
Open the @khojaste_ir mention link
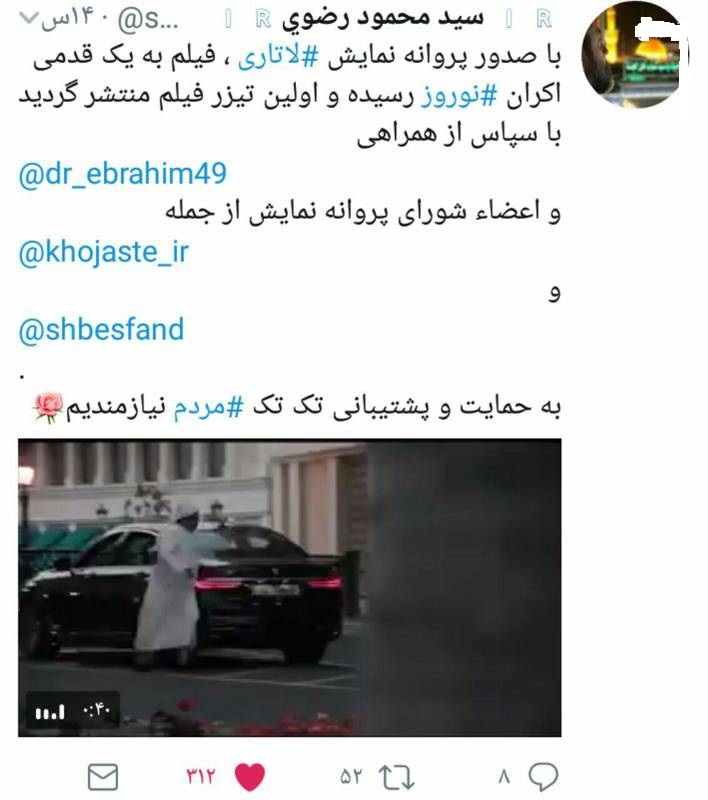(x=104, y=252)
